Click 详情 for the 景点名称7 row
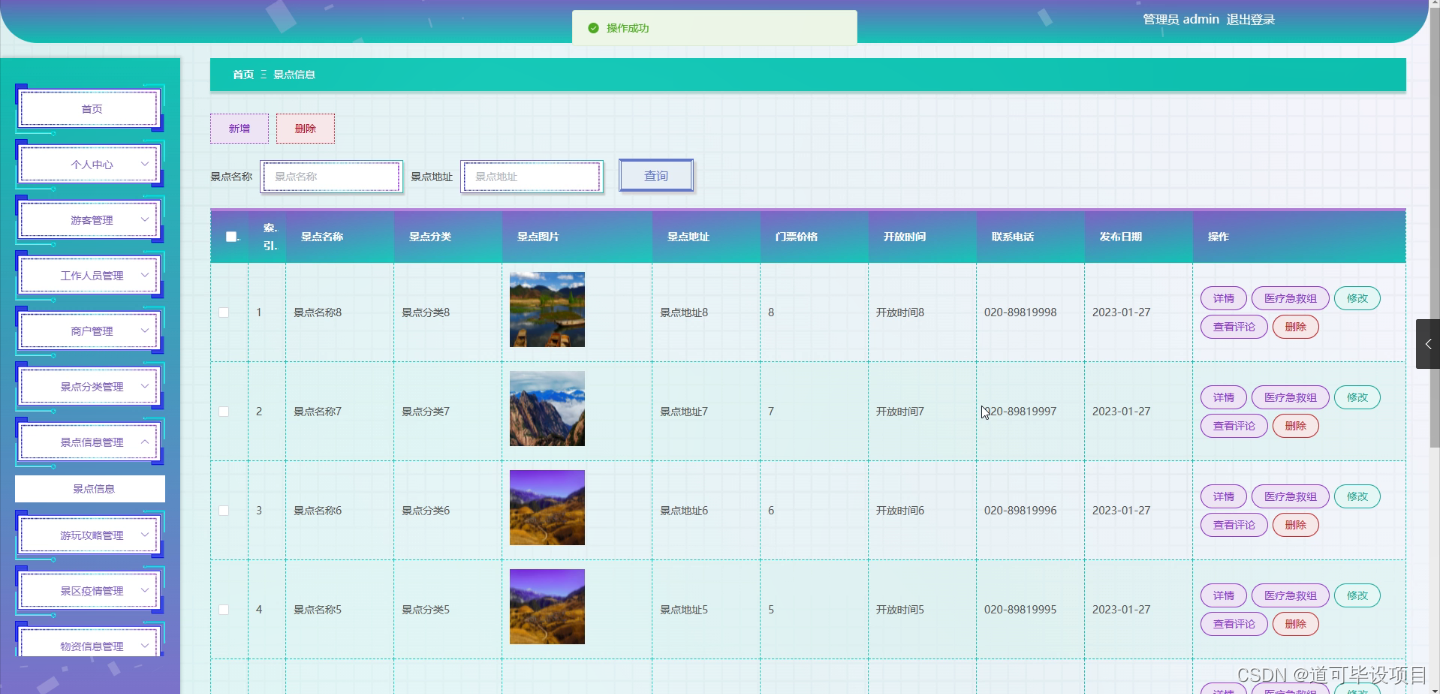The image size is (1440, 694). click(1223, 397)
